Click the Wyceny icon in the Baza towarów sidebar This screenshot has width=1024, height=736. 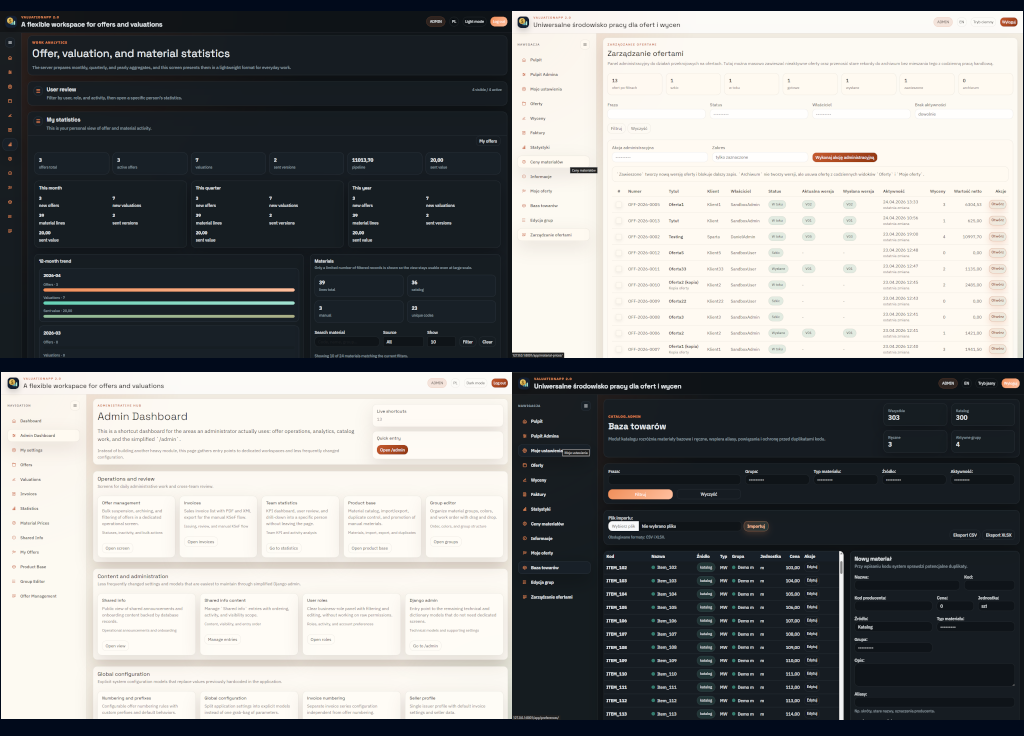(x=524, y=480)
